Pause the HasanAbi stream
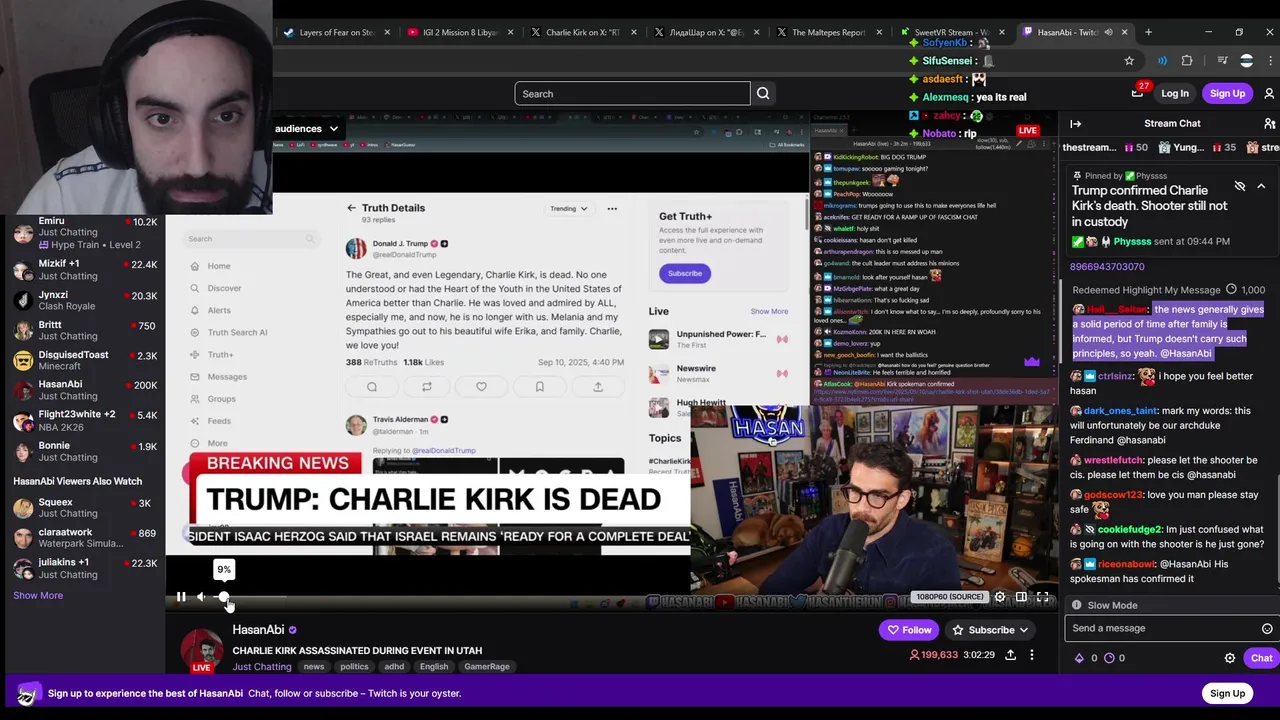This screenshot has width=1280, height=720. (x=181, y=597)
